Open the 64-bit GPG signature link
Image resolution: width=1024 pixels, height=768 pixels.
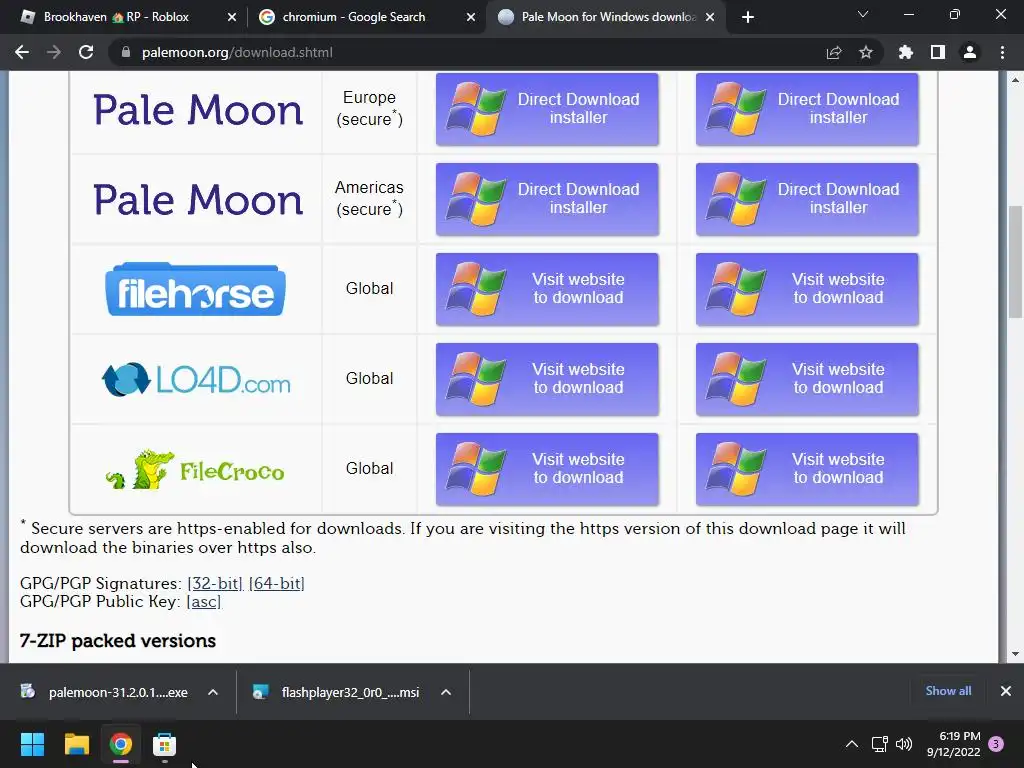point(276,583)
